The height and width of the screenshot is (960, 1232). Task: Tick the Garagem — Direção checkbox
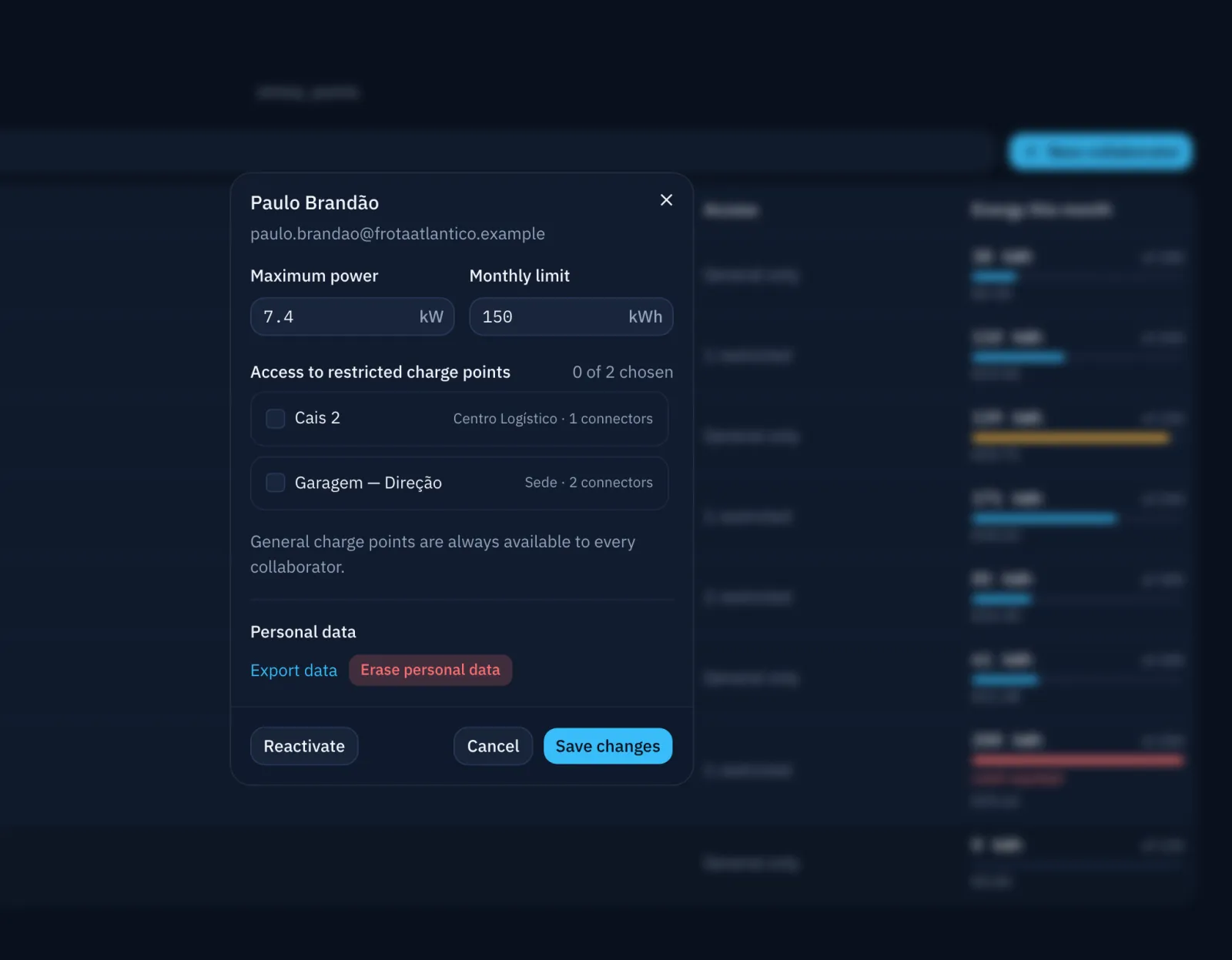click(x=275, y=483)
